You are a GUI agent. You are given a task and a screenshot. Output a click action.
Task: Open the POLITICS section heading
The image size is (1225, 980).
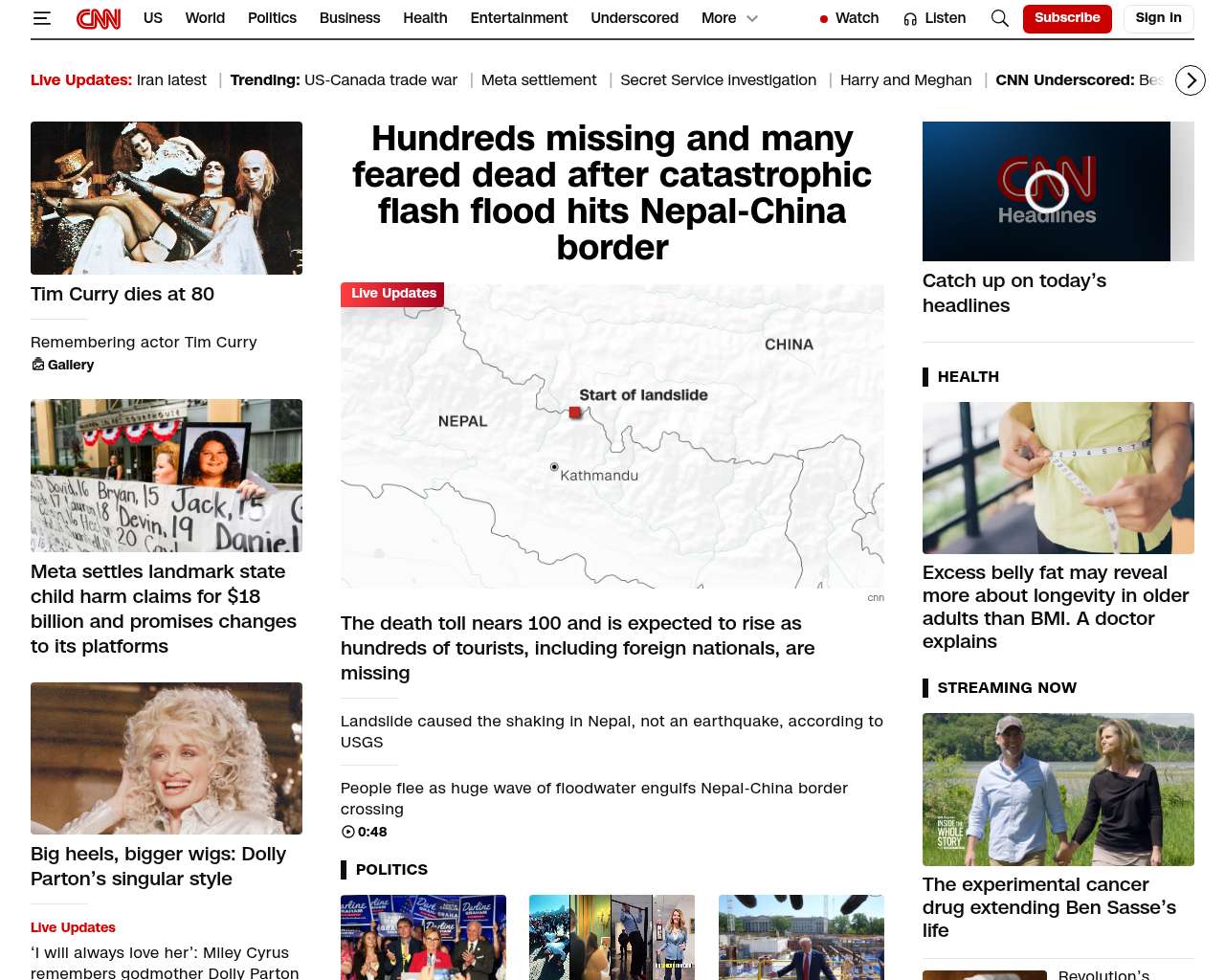click(391, 869)
